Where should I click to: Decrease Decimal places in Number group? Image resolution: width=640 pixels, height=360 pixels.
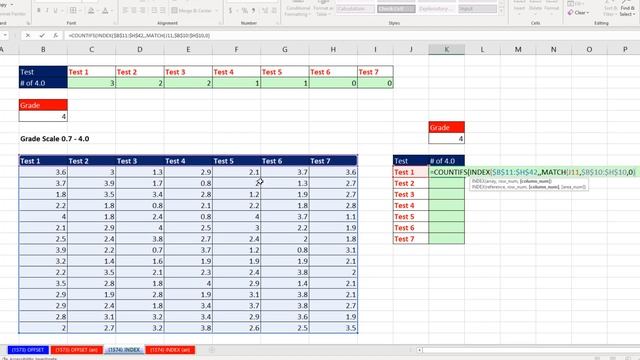(x=274, y=10)
